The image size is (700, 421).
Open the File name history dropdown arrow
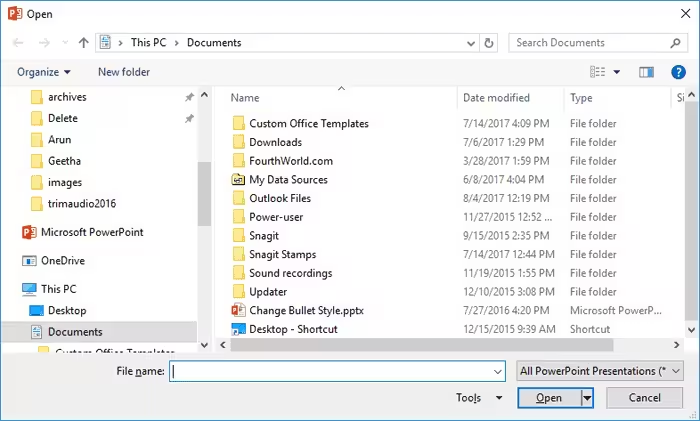[498, 371]
